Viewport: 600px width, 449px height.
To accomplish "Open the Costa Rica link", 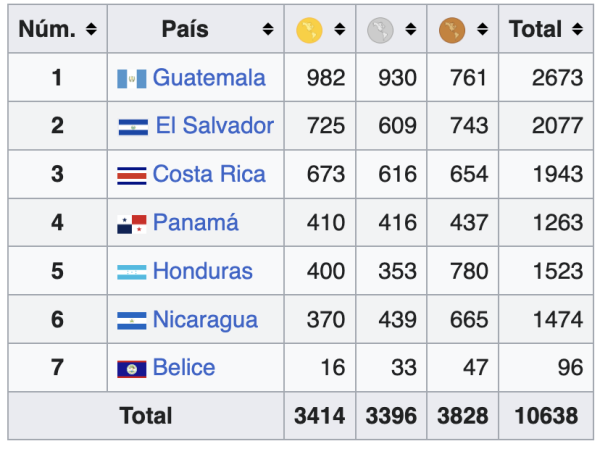I will pos(209,175).
